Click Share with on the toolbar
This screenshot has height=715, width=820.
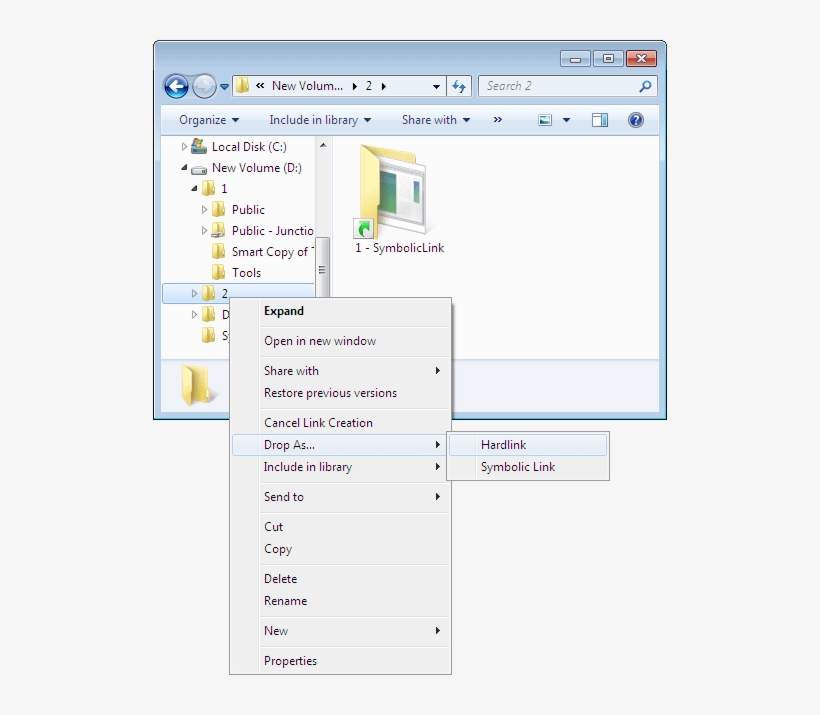433,119
